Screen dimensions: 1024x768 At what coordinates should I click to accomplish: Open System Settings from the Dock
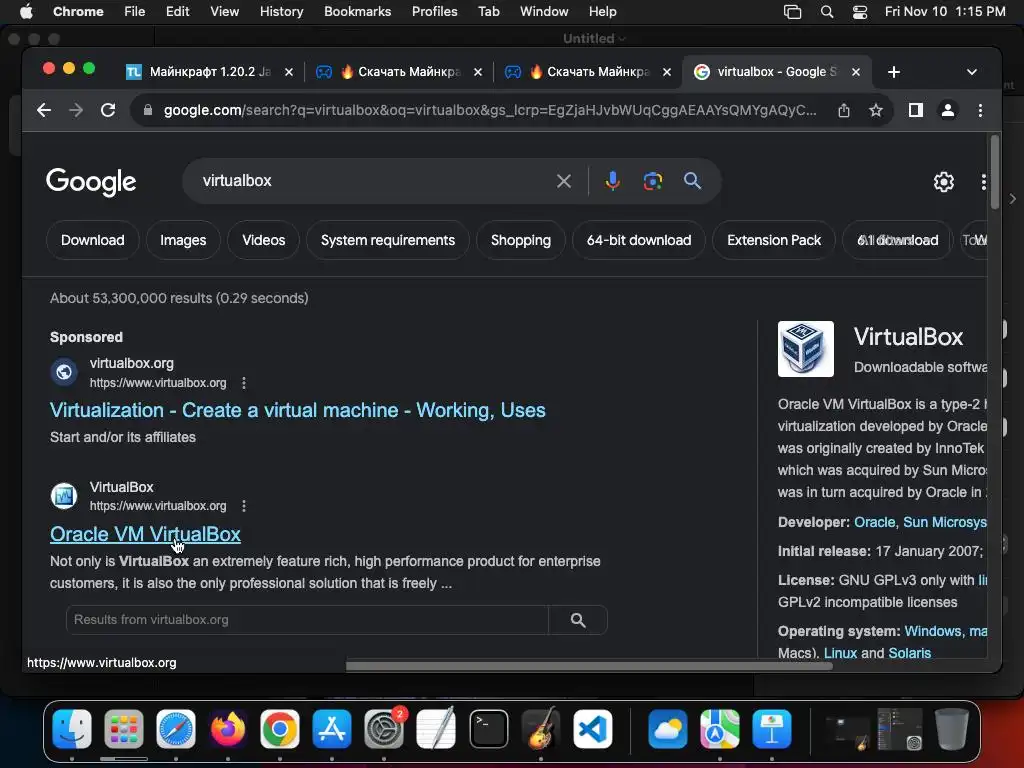coord(384,729)
